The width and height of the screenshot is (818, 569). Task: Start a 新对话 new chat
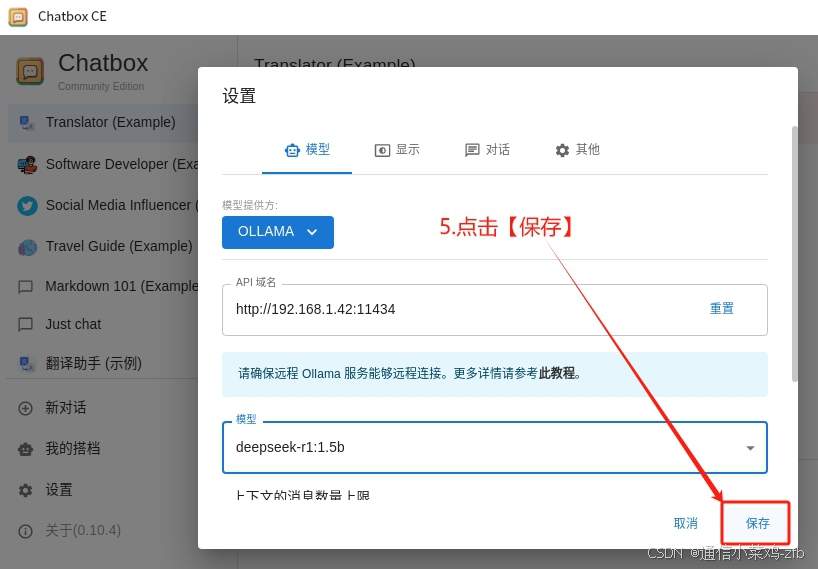[103, 408]
